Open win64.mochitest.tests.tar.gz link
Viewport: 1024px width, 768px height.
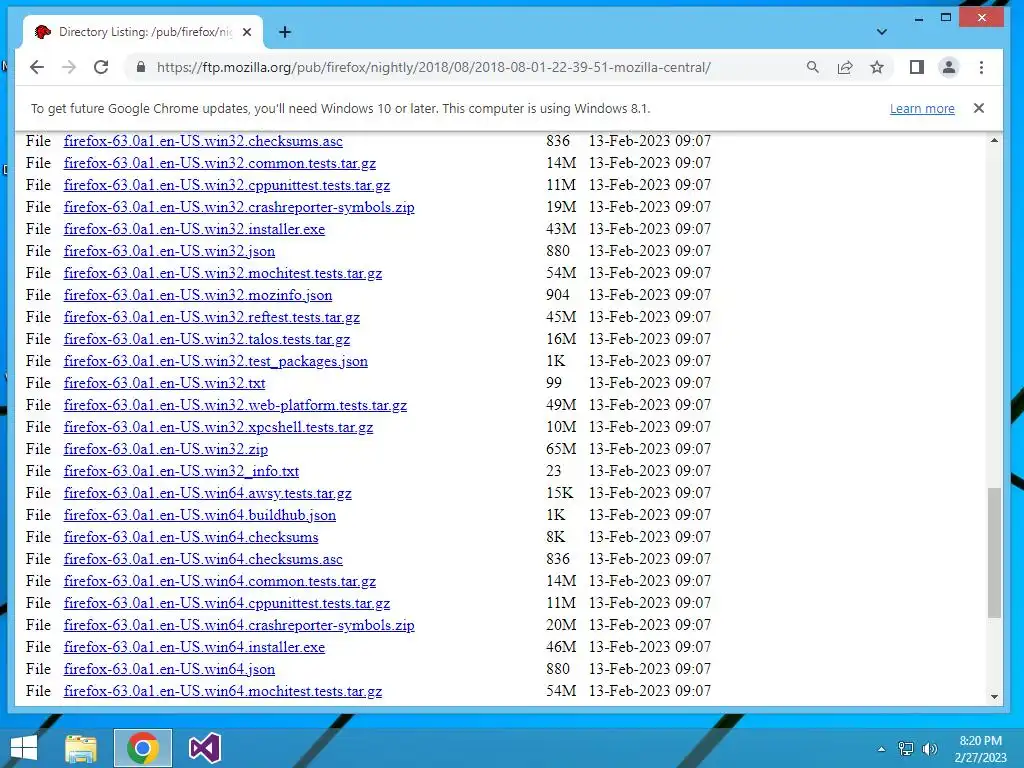point(223,691)
